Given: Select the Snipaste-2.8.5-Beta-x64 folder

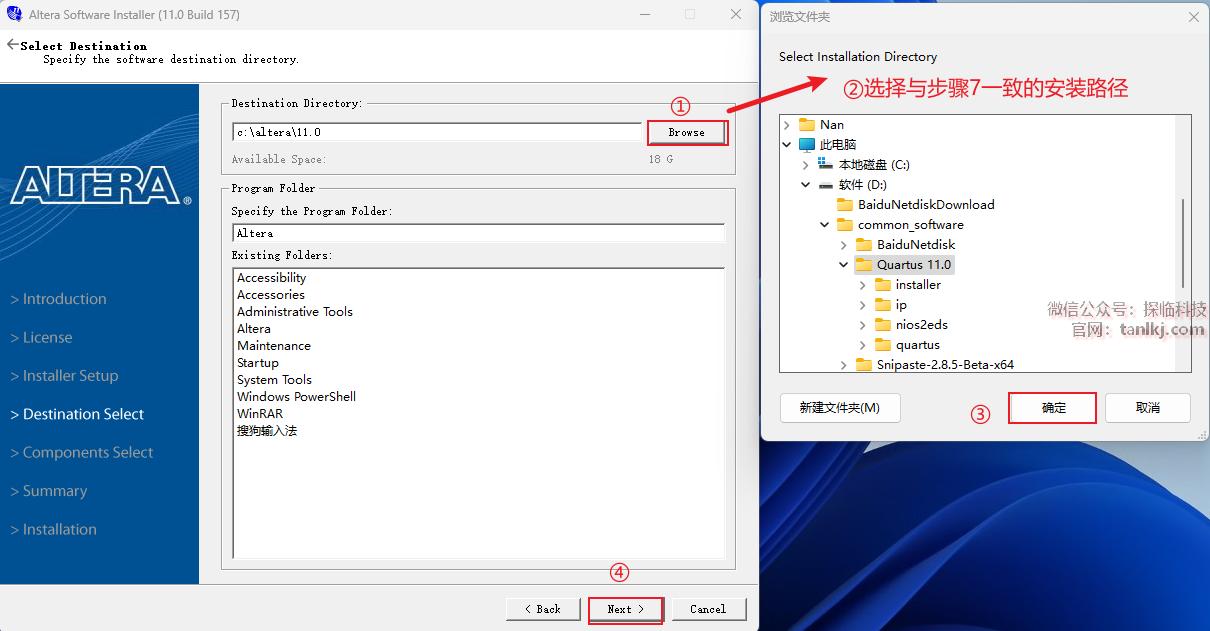Looking at the screenshot, I should coord(944,365).
